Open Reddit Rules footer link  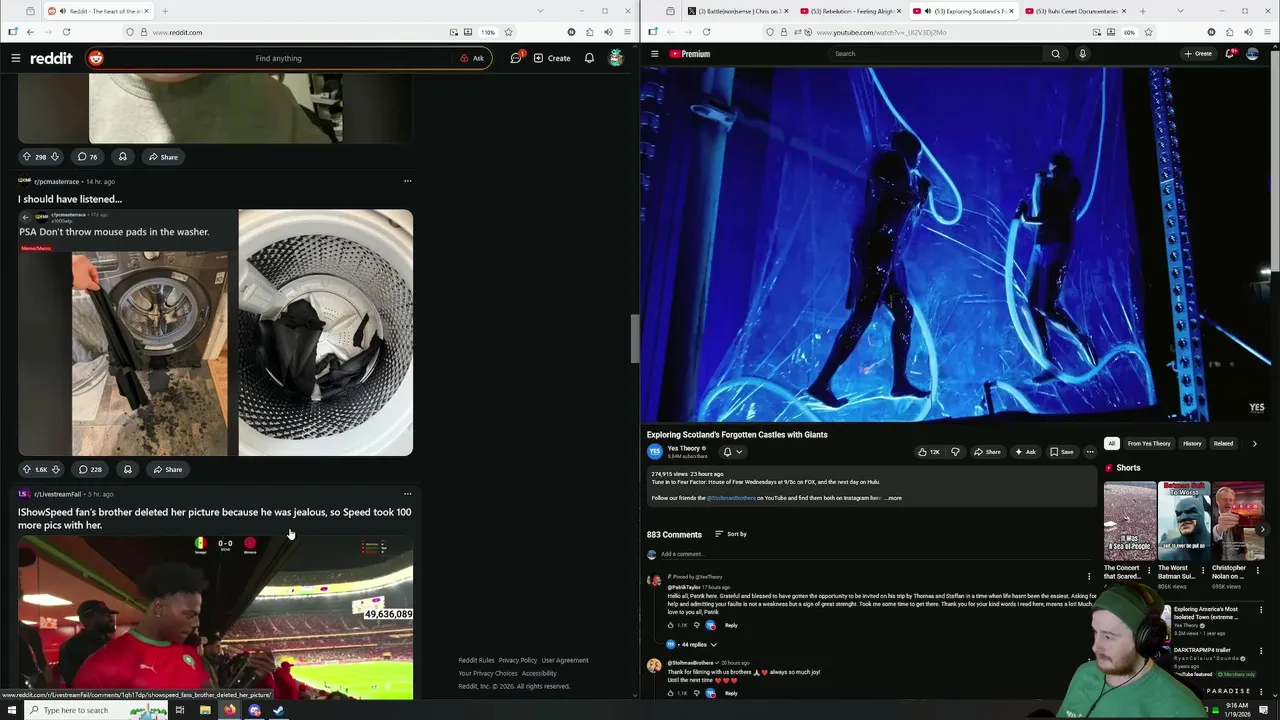click(476, 660)
